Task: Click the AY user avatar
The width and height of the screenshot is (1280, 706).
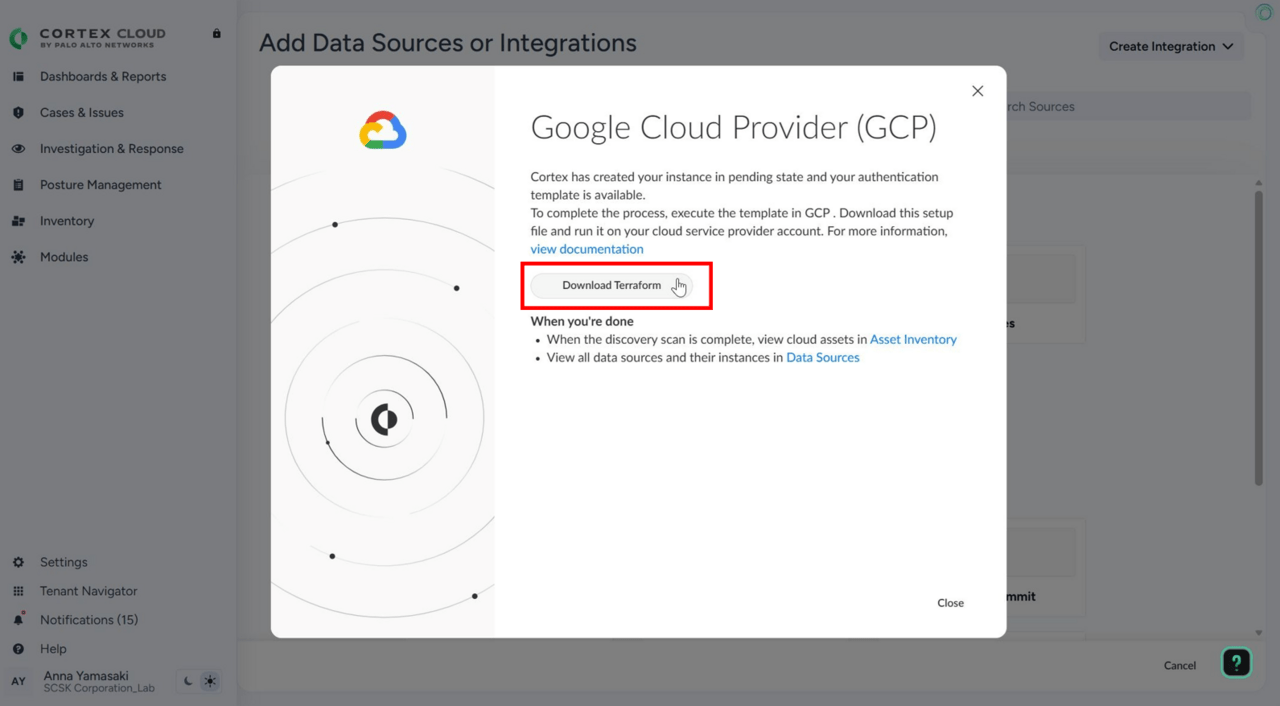Action: tap(18, 682)
